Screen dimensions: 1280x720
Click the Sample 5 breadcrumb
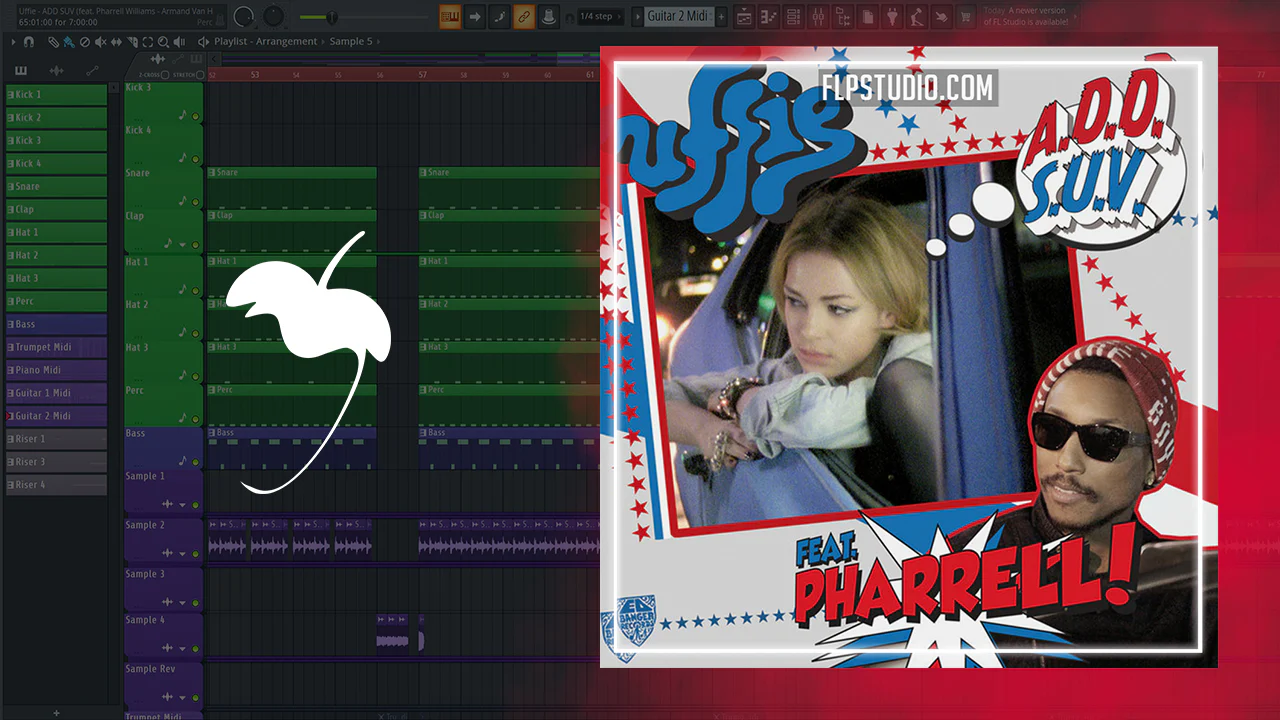[350, 42]
